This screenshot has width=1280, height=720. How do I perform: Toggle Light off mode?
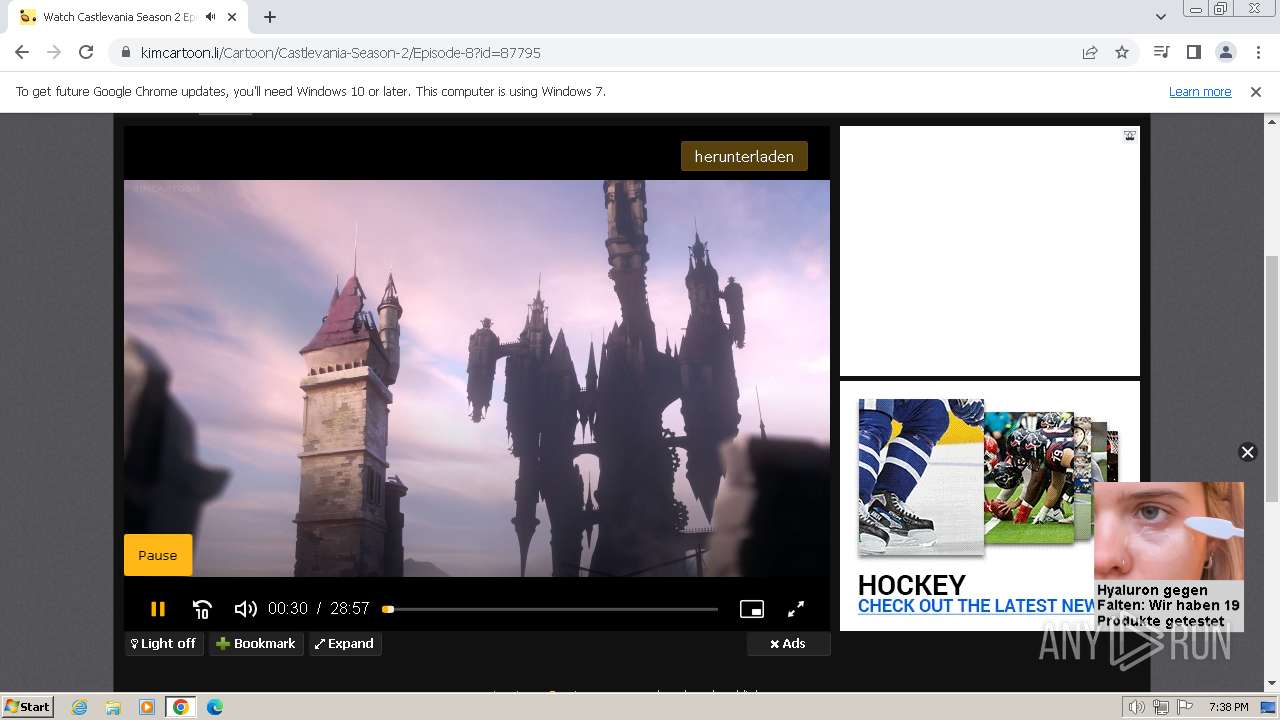164,643
